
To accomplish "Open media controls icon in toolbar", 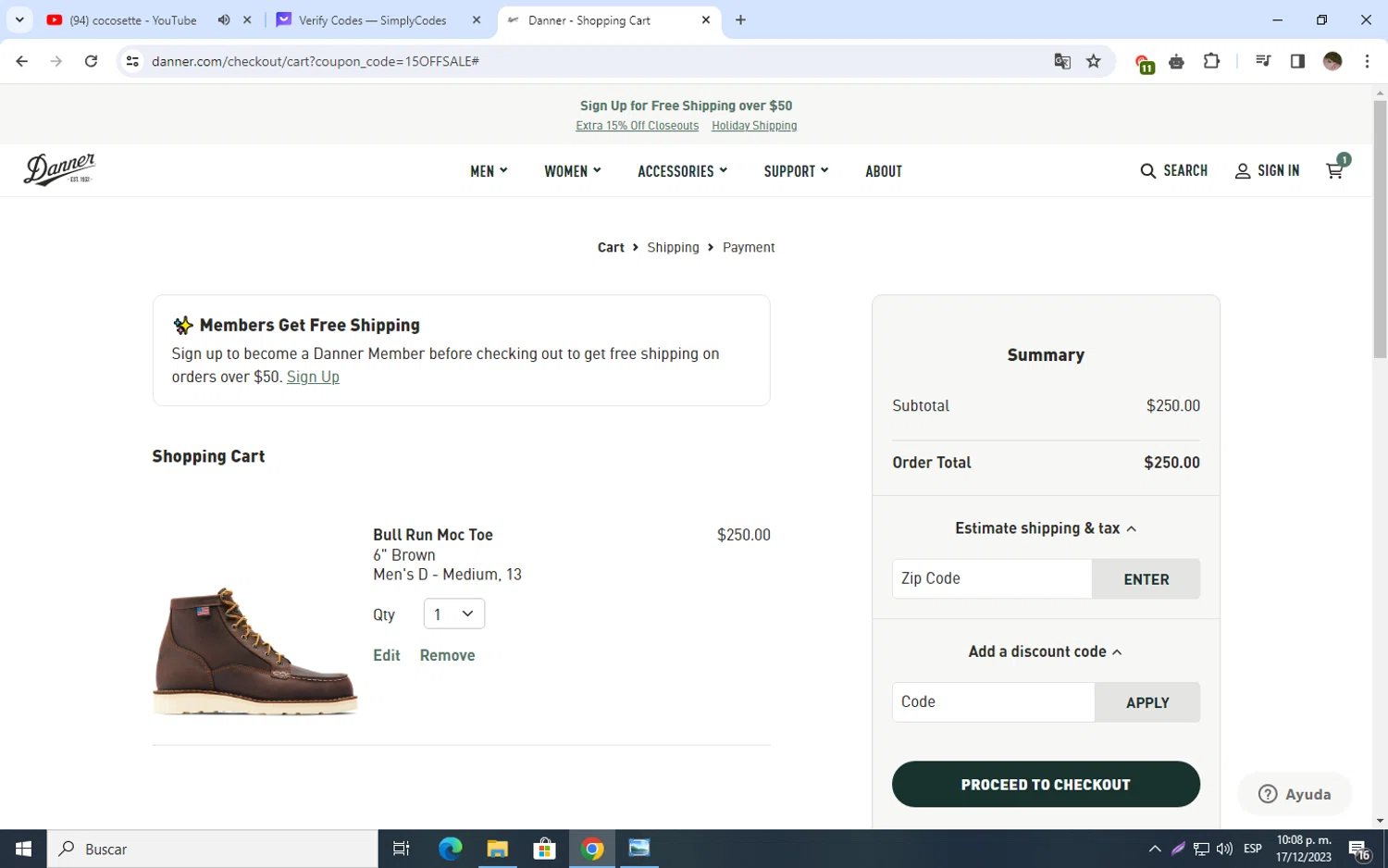I will [x=1263, y=61].
